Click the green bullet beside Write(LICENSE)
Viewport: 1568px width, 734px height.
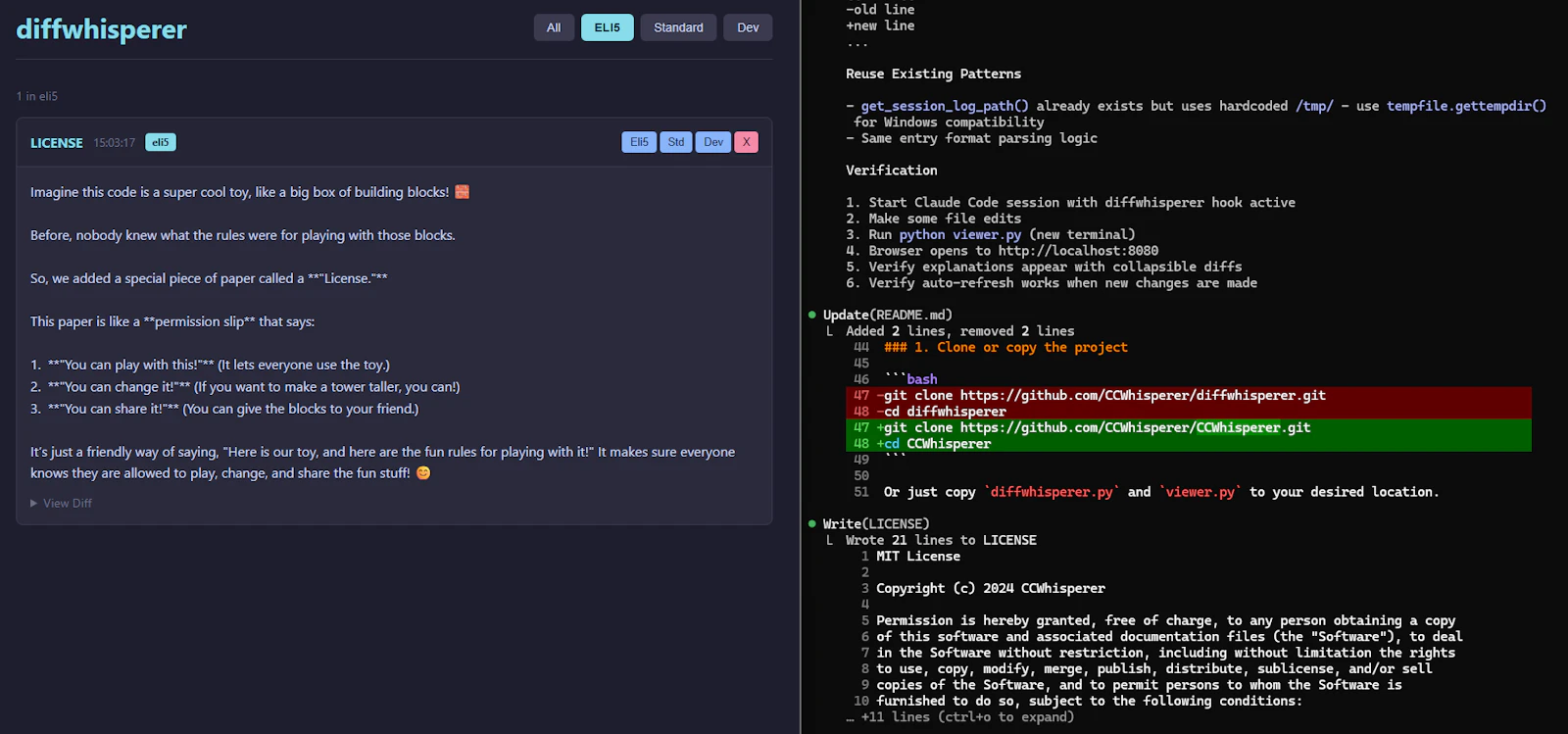[812, 523]
